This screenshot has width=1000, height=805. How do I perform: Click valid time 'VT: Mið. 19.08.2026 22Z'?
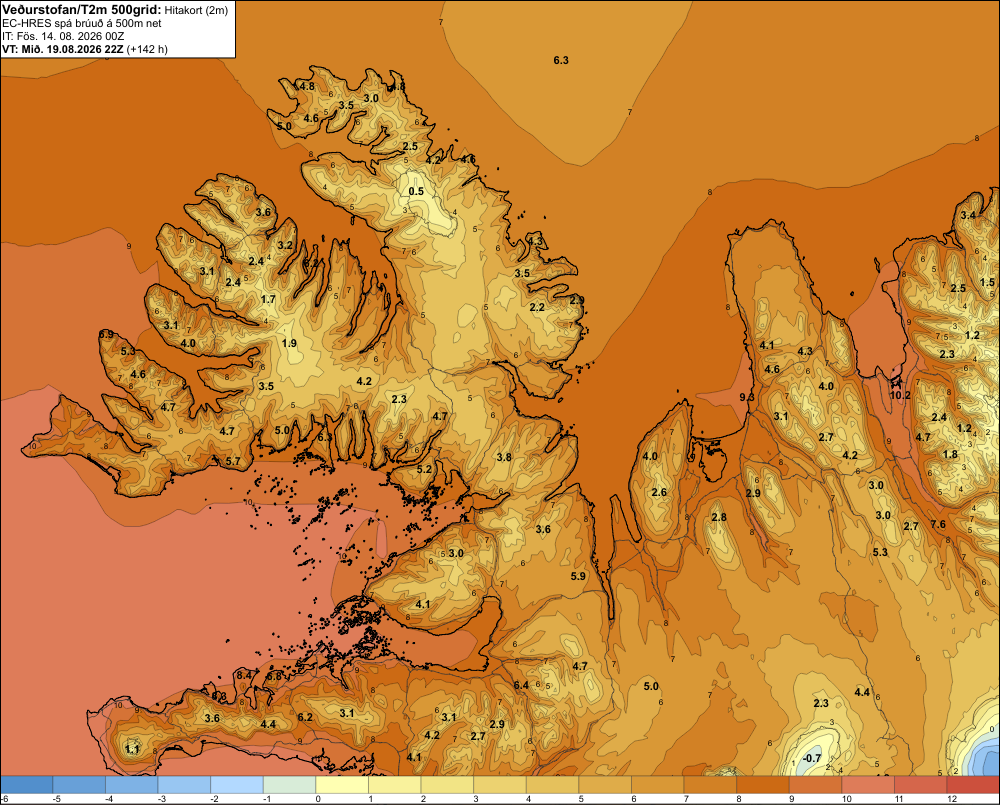click(x=62, y=49)
